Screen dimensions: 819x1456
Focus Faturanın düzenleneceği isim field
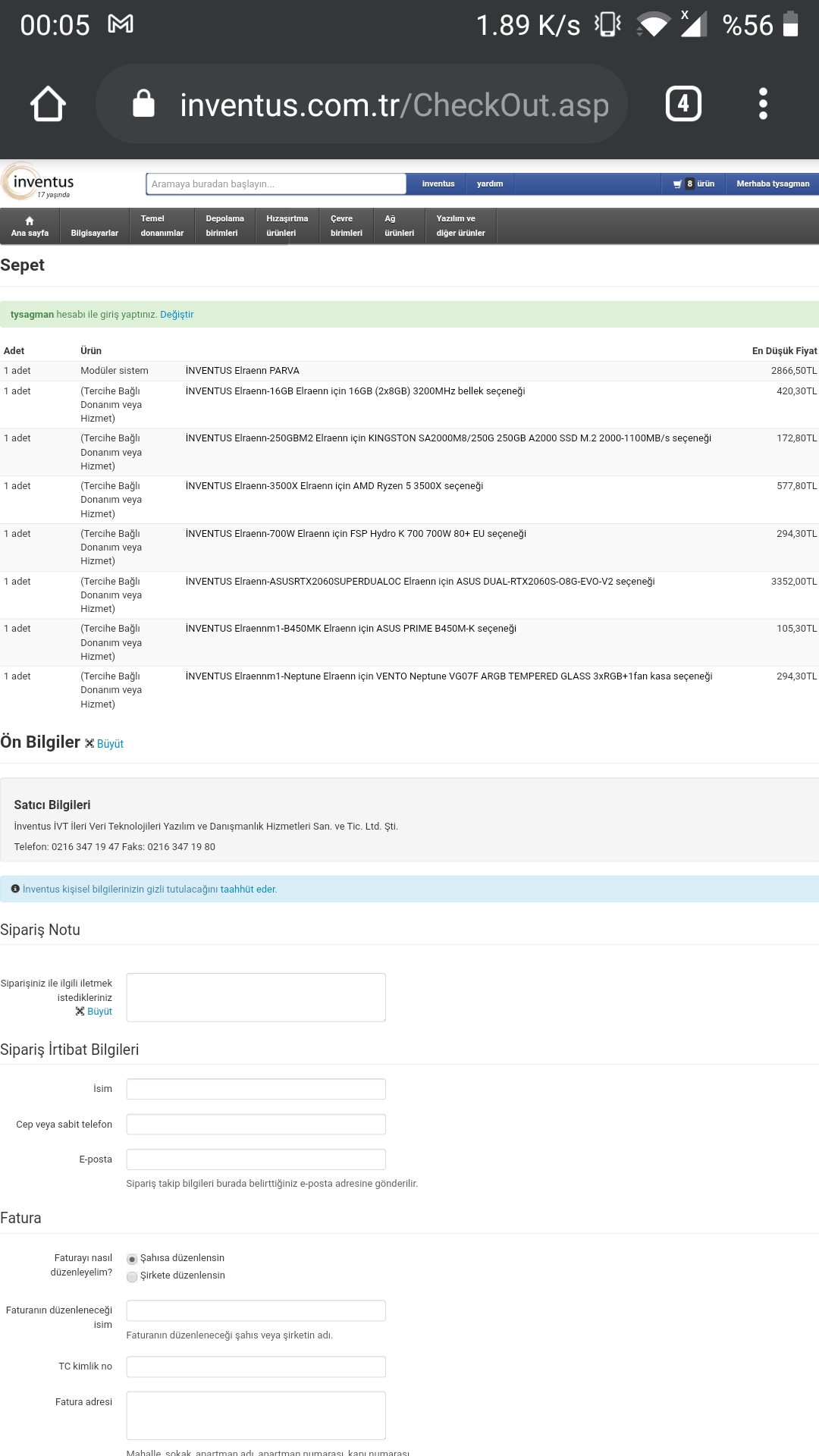point(256,1310)
